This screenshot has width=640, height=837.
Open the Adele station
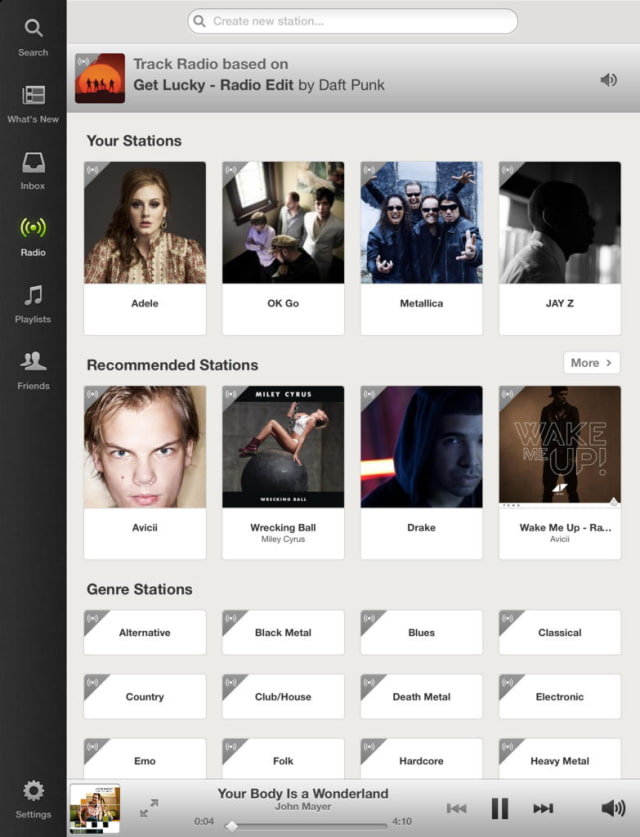tap(145, 248)
